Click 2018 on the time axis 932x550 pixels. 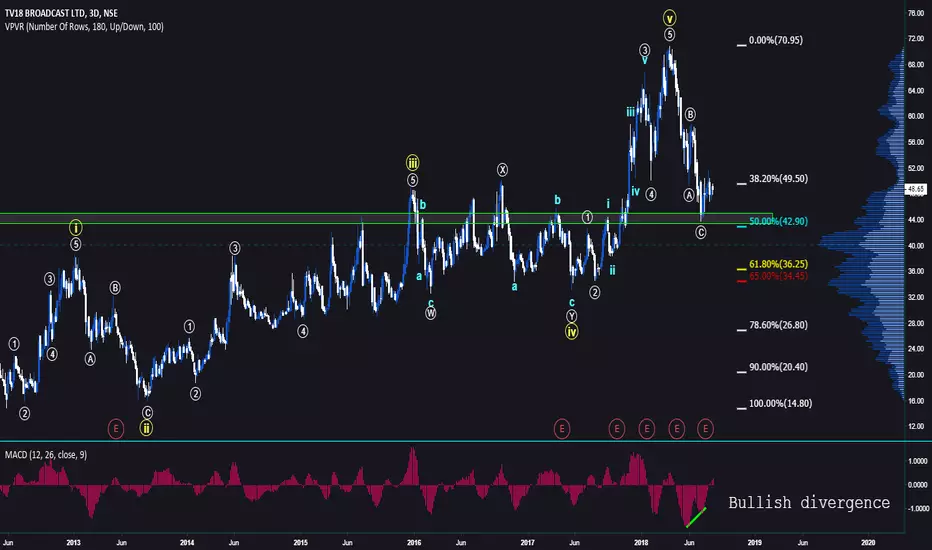point(641,542)
